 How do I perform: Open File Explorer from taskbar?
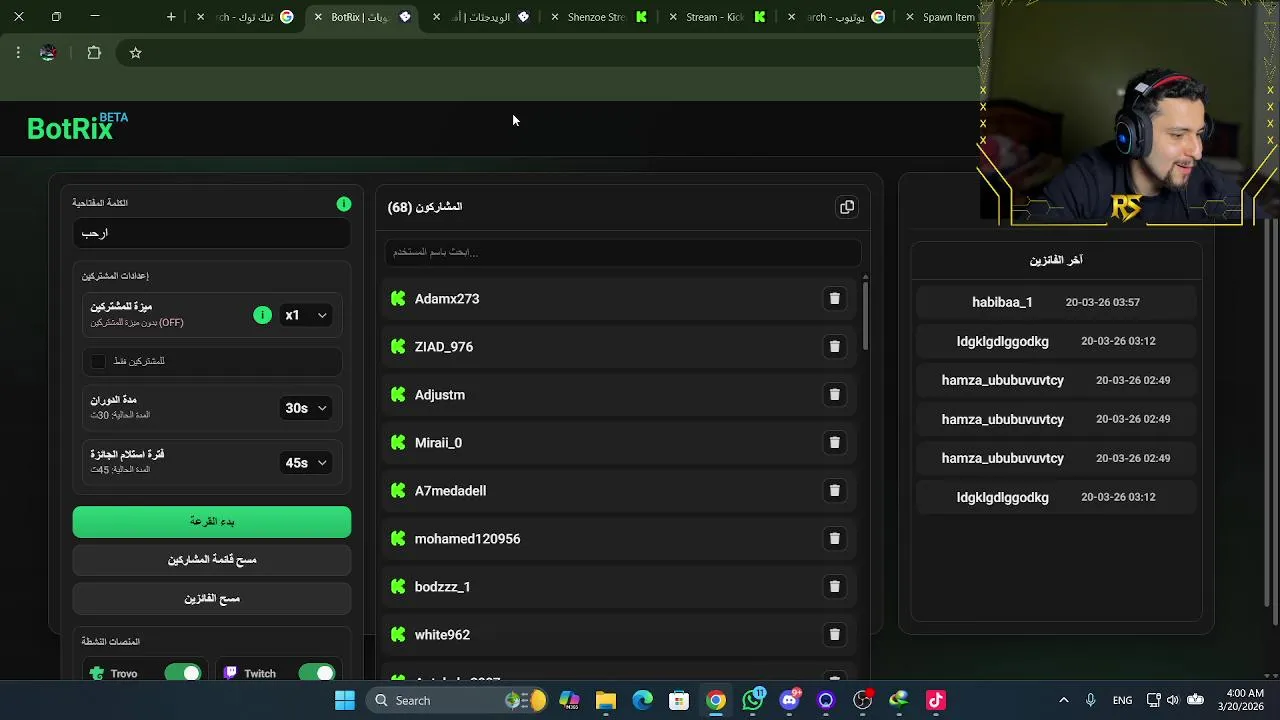tap(605, 700)
